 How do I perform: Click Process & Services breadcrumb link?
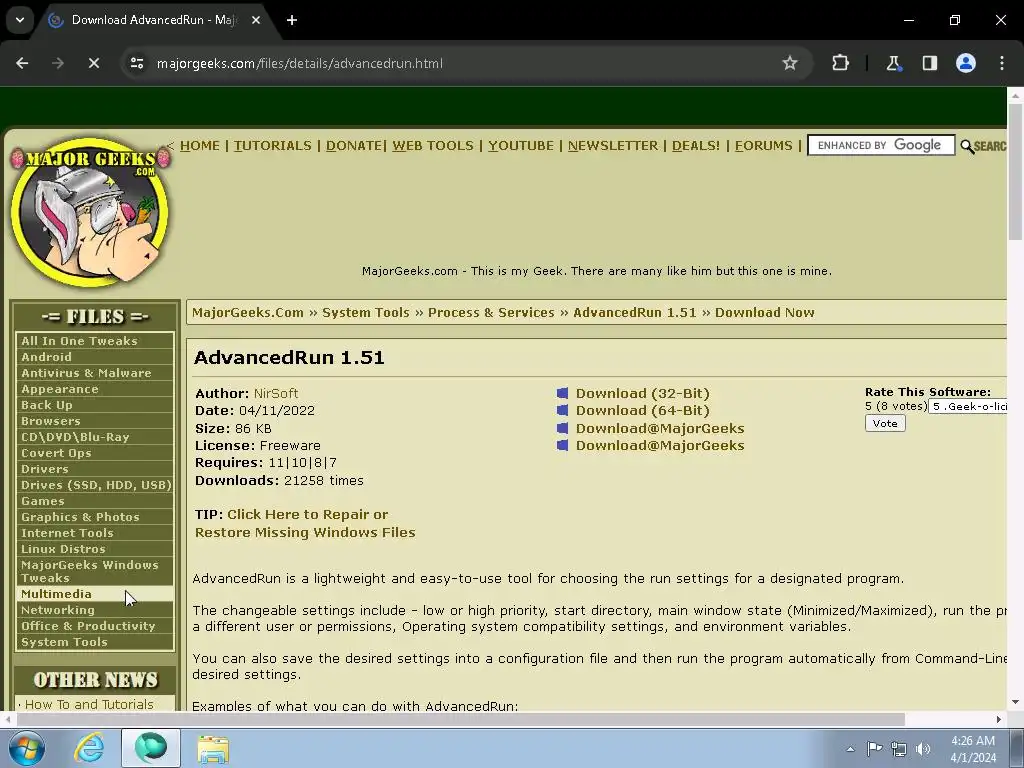click(x=491, y=312)
